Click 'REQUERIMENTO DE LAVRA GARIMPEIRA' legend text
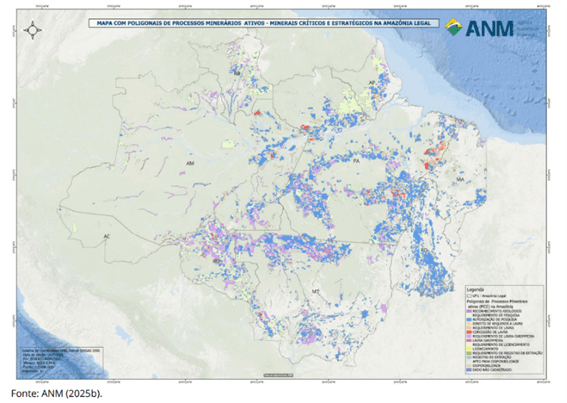The height and width of the screenshot is (403, 567). [503, 336]
